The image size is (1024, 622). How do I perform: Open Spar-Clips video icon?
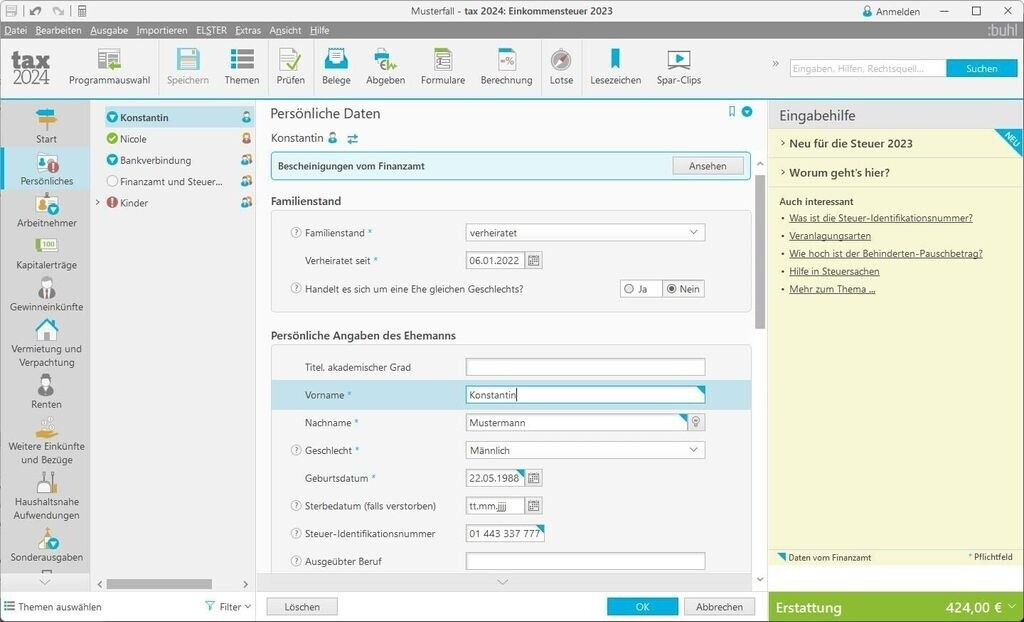[678, 60]
